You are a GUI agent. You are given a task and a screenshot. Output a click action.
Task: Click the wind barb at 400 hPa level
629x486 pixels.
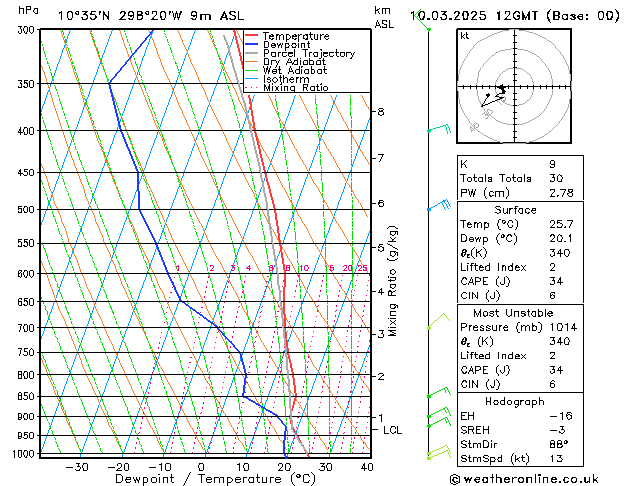tap(439, 129)
